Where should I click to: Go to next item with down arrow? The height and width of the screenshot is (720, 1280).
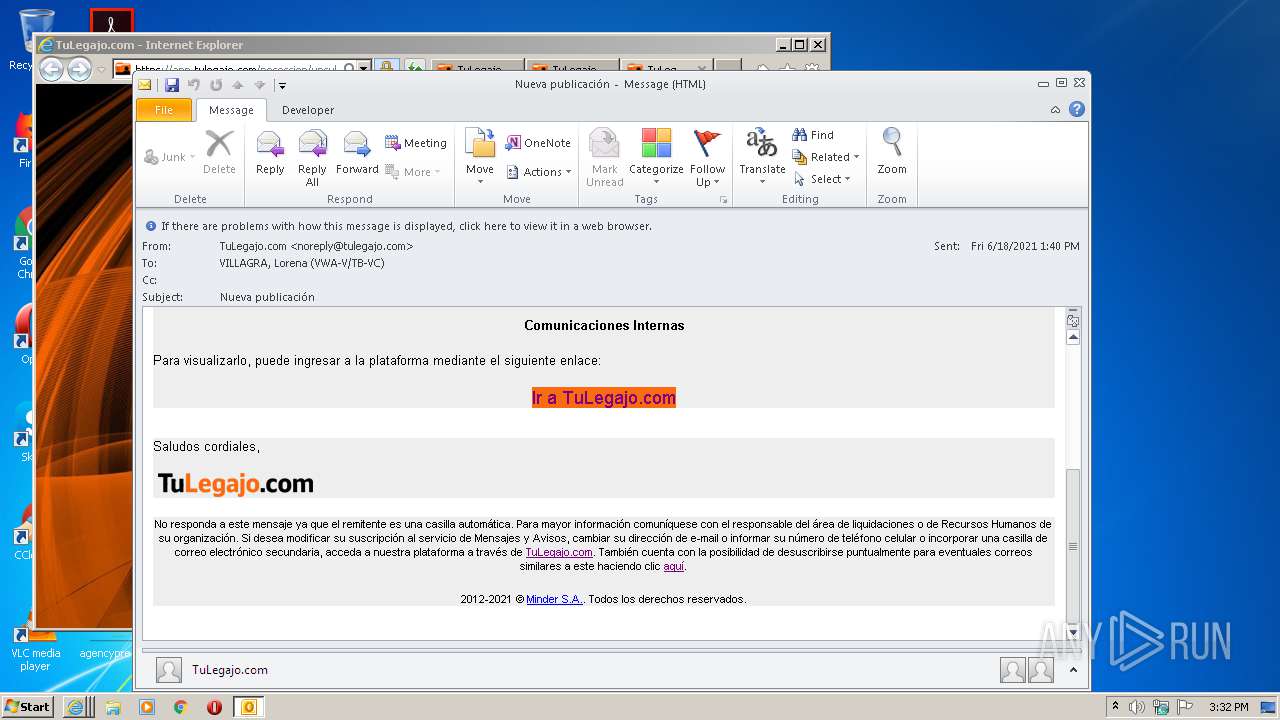click(x=260, y=85)
